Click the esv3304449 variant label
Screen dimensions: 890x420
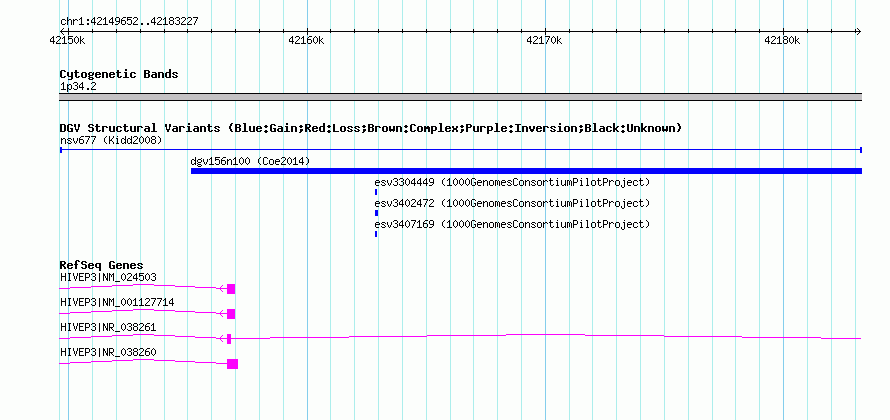tap(512, 183)
